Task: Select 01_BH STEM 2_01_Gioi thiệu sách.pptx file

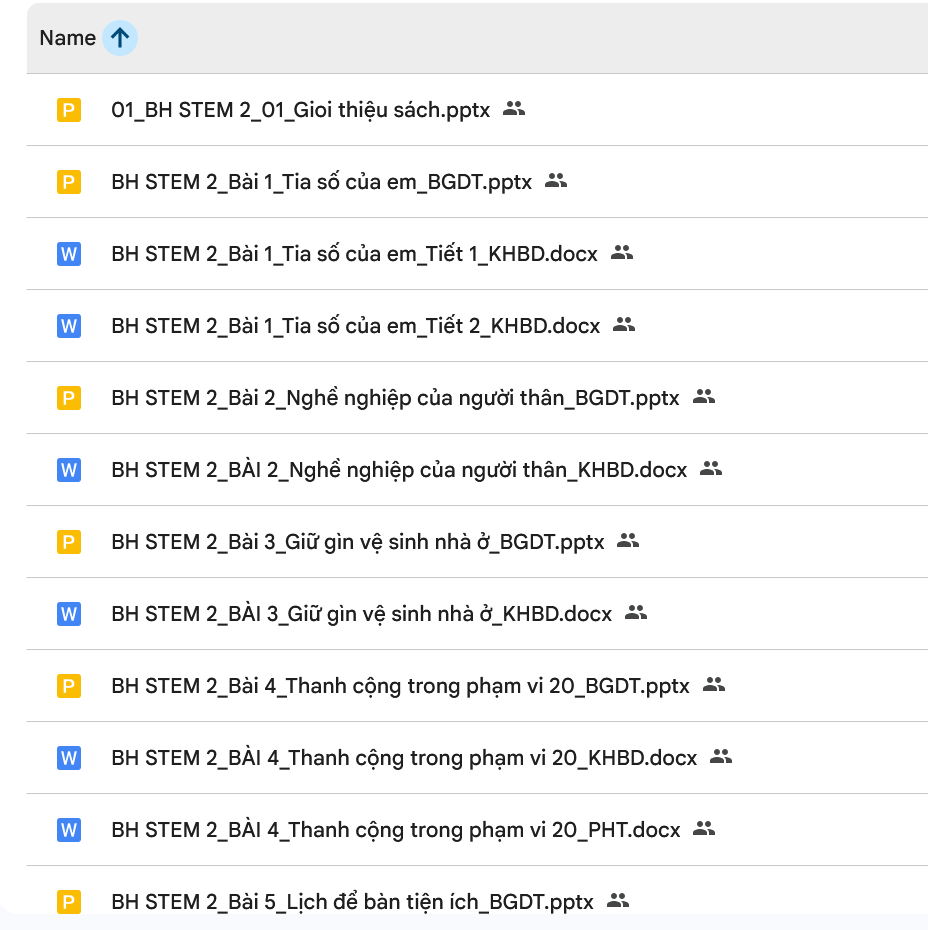Action: click(300, 110)
